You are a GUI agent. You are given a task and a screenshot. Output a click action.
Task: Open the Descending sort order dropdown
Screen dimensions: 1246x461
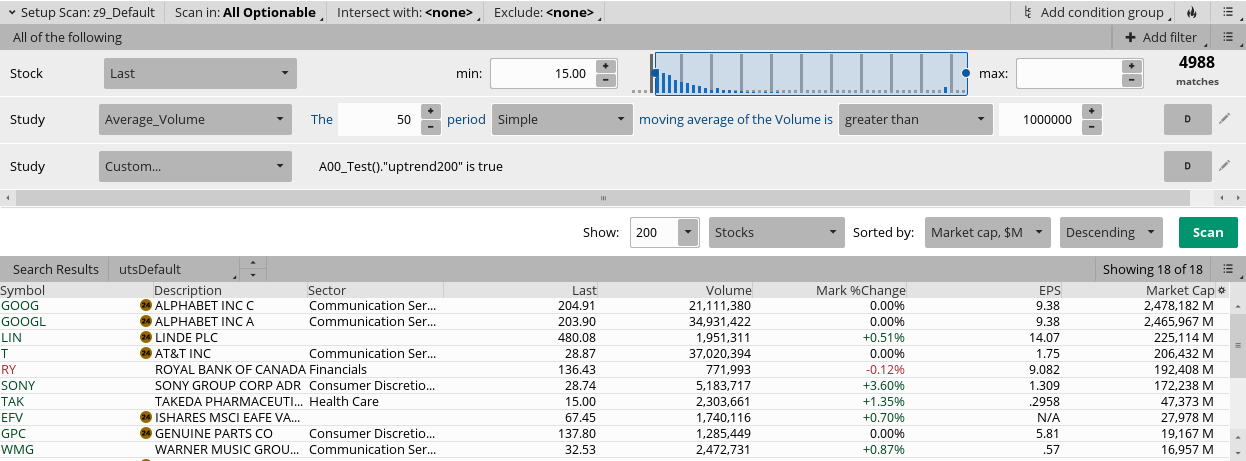pos(1111,232)
